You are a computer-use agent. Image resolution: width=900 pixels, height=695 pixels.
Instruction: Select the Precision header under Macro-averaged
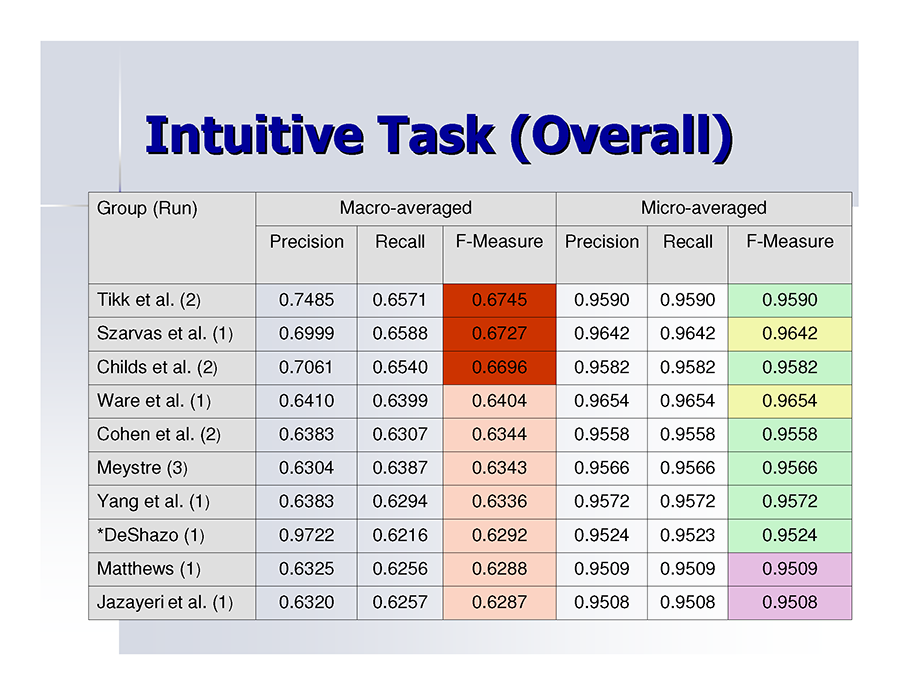click(307, 254)
